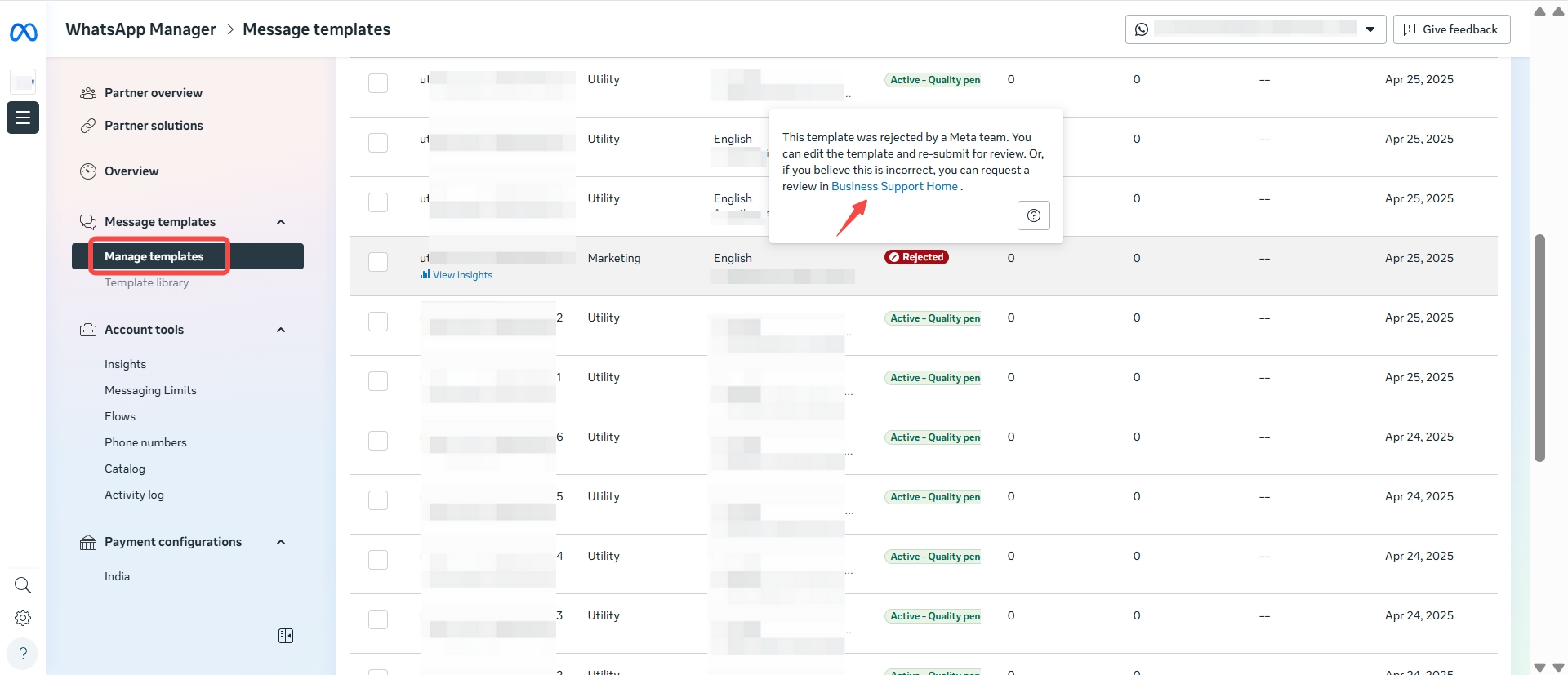The image size is (1568, 675).
Task: Click the search magnifier icon
Action: tap(23, 585)
